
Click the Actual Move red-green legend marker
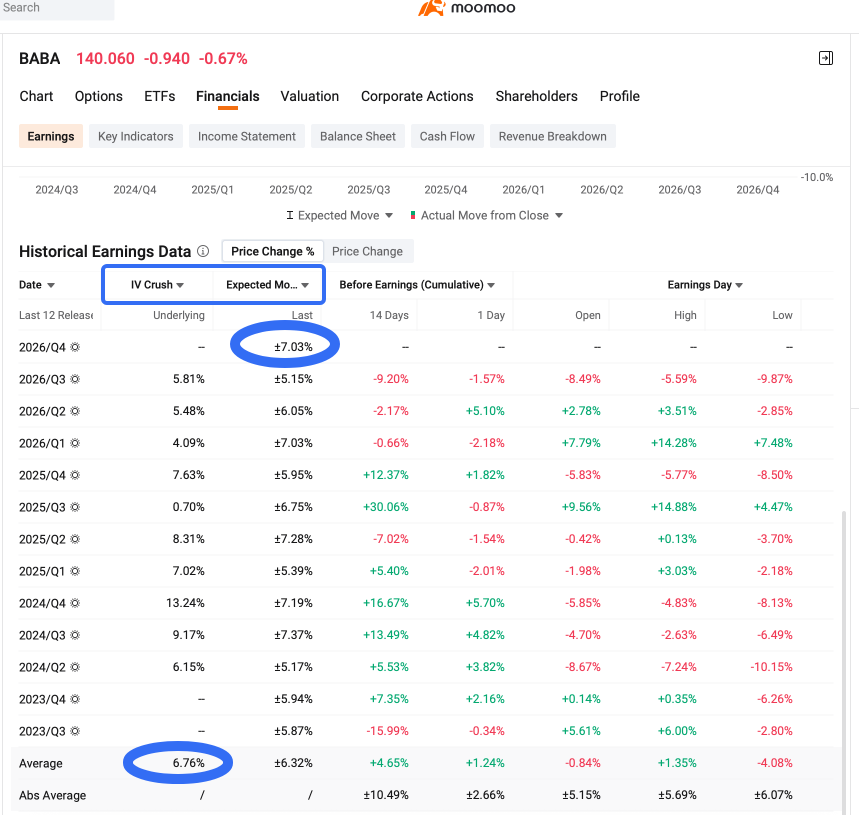click(413, 215)
